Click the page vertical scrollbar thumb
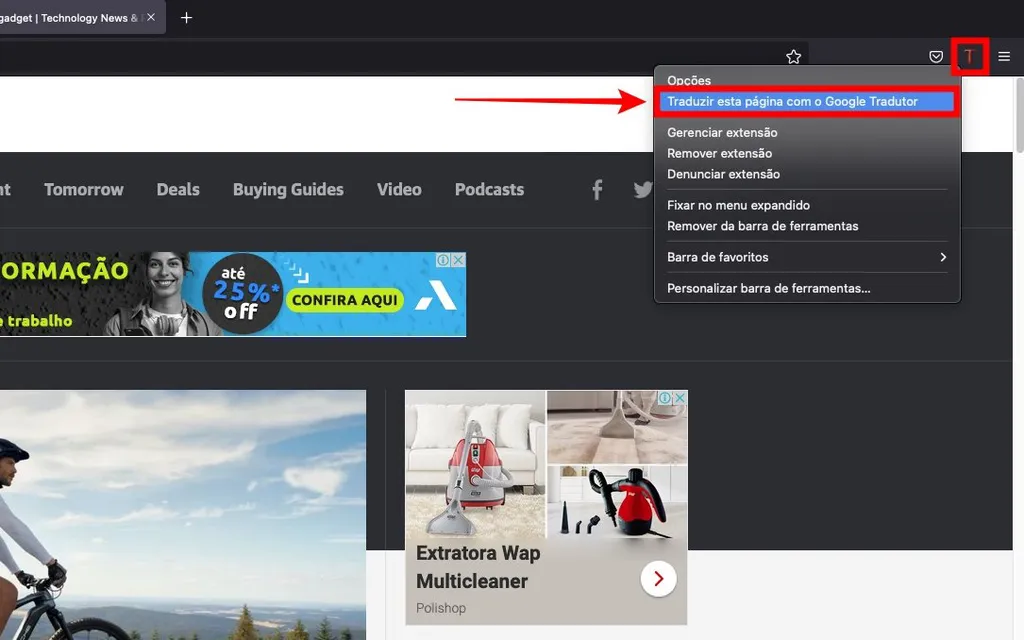Image resolution: width=1024 pixels, height=640 pixels. tap(1019, 115)
